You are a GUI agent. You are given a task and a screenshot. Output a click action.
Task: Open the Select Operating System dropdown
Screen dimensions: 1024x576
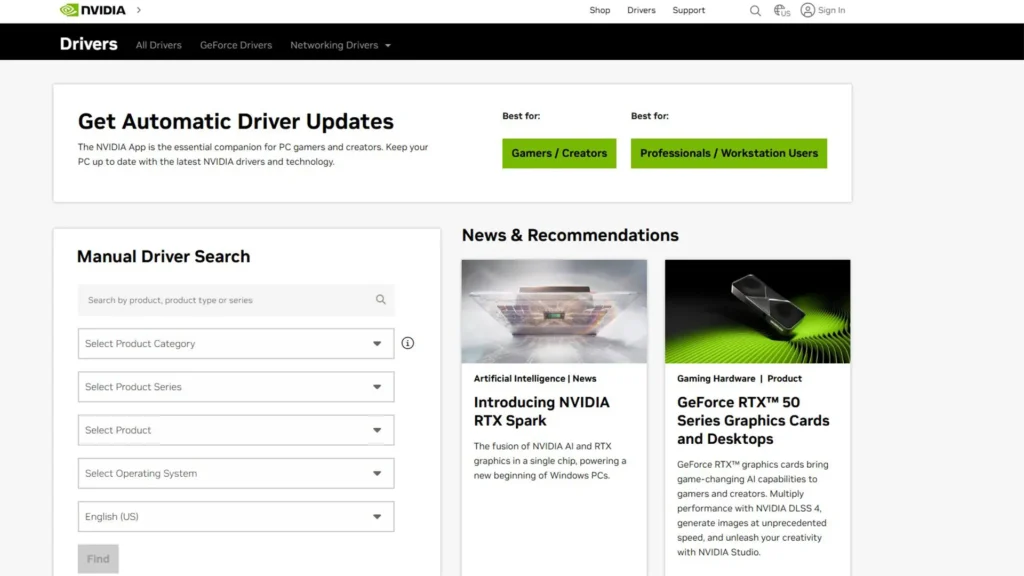(x=236, y=473)
